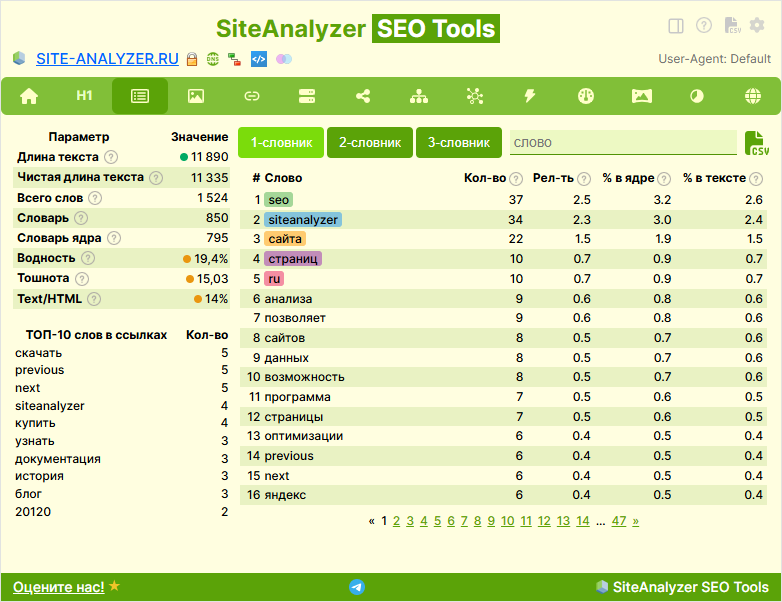Open the sitemap hierarchy icon tab

(x=419, y=96)
